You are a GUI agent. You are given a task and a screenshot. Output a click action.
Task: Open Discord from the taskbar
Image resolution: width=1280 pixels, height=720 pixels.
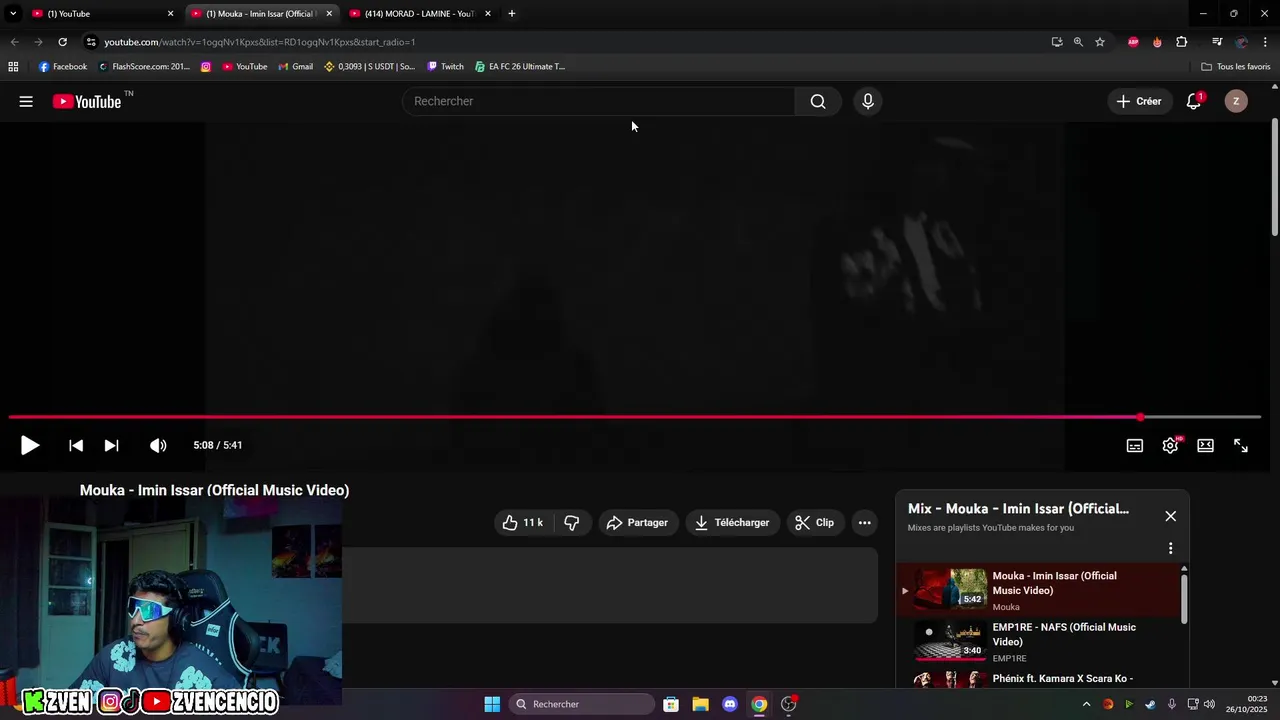730,704
